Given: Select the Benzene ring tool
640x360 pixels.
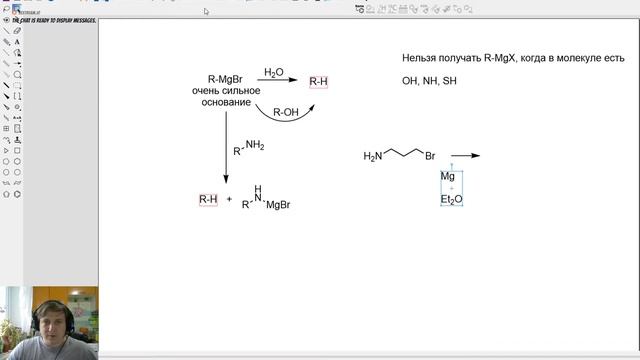Looking at the screenshot, I should point(17,194).
